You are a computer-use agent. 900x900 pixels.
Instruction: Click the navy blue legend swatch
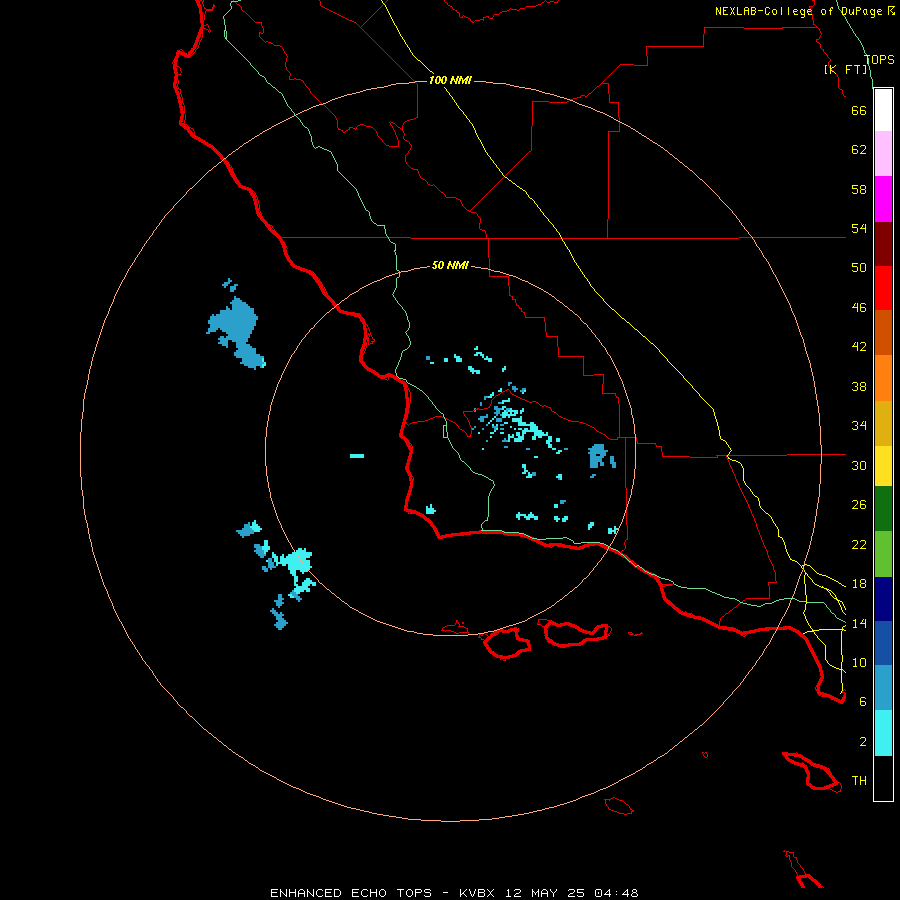(883, 599)
